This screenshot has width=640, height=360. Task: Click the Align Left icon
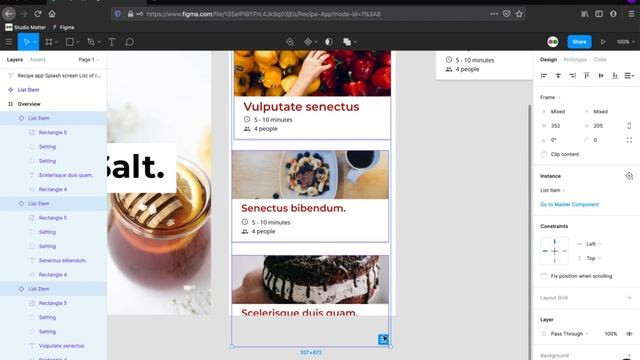tap(544, 76)
